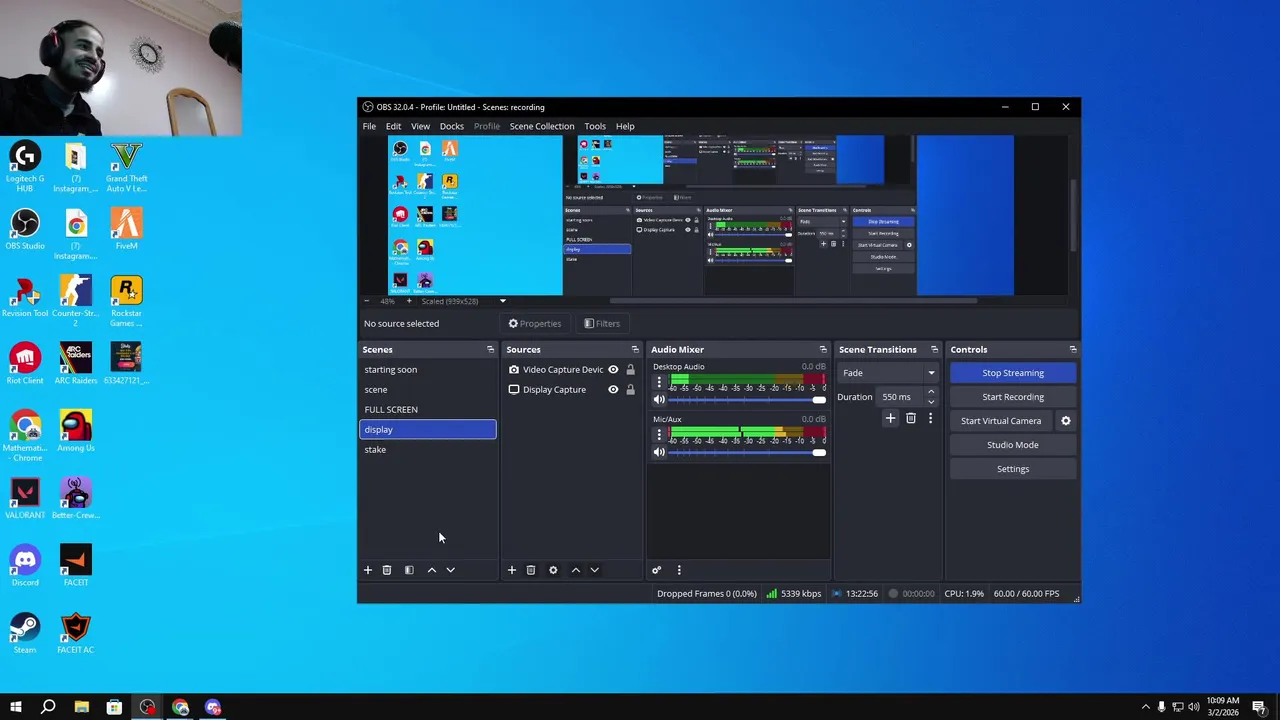
Task: Add a new scene with plus icon
Action: 367,570
